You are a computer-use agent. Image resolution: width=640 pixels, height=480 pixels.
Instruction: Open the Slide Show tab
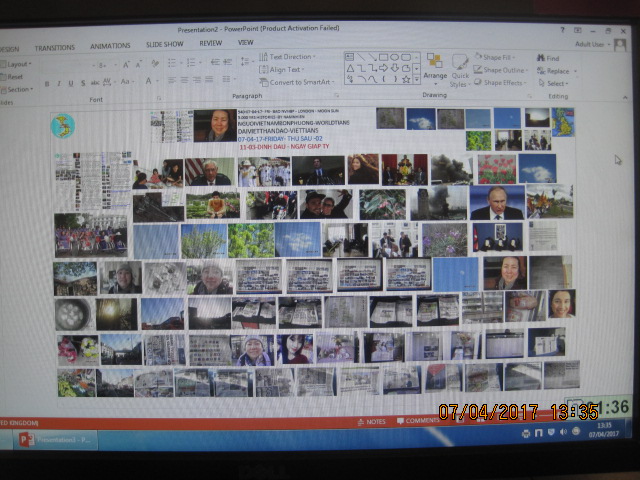click(x=165, y=44)
